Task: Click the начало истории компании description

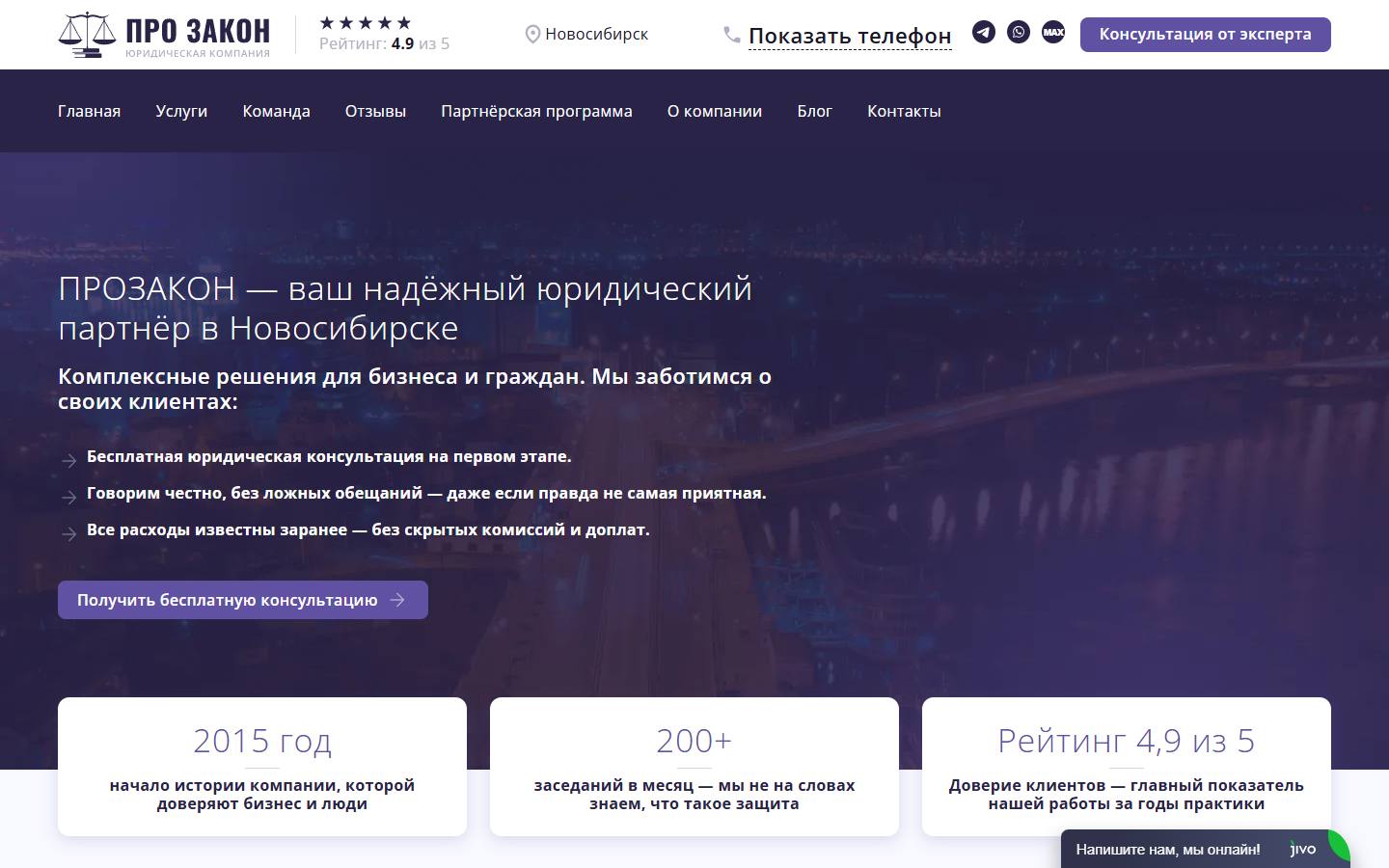Action: [x=262, y=794]
